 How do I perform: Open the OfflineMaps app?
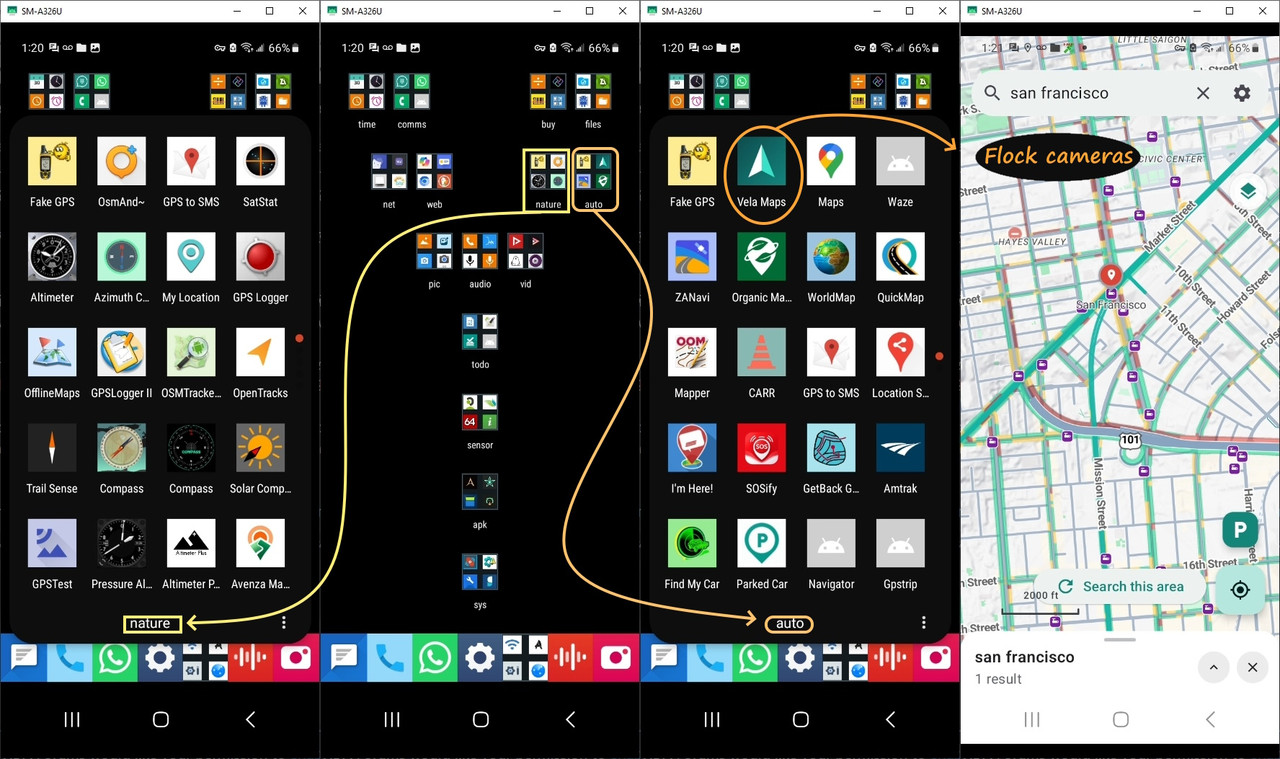click(x=52, y=352)
